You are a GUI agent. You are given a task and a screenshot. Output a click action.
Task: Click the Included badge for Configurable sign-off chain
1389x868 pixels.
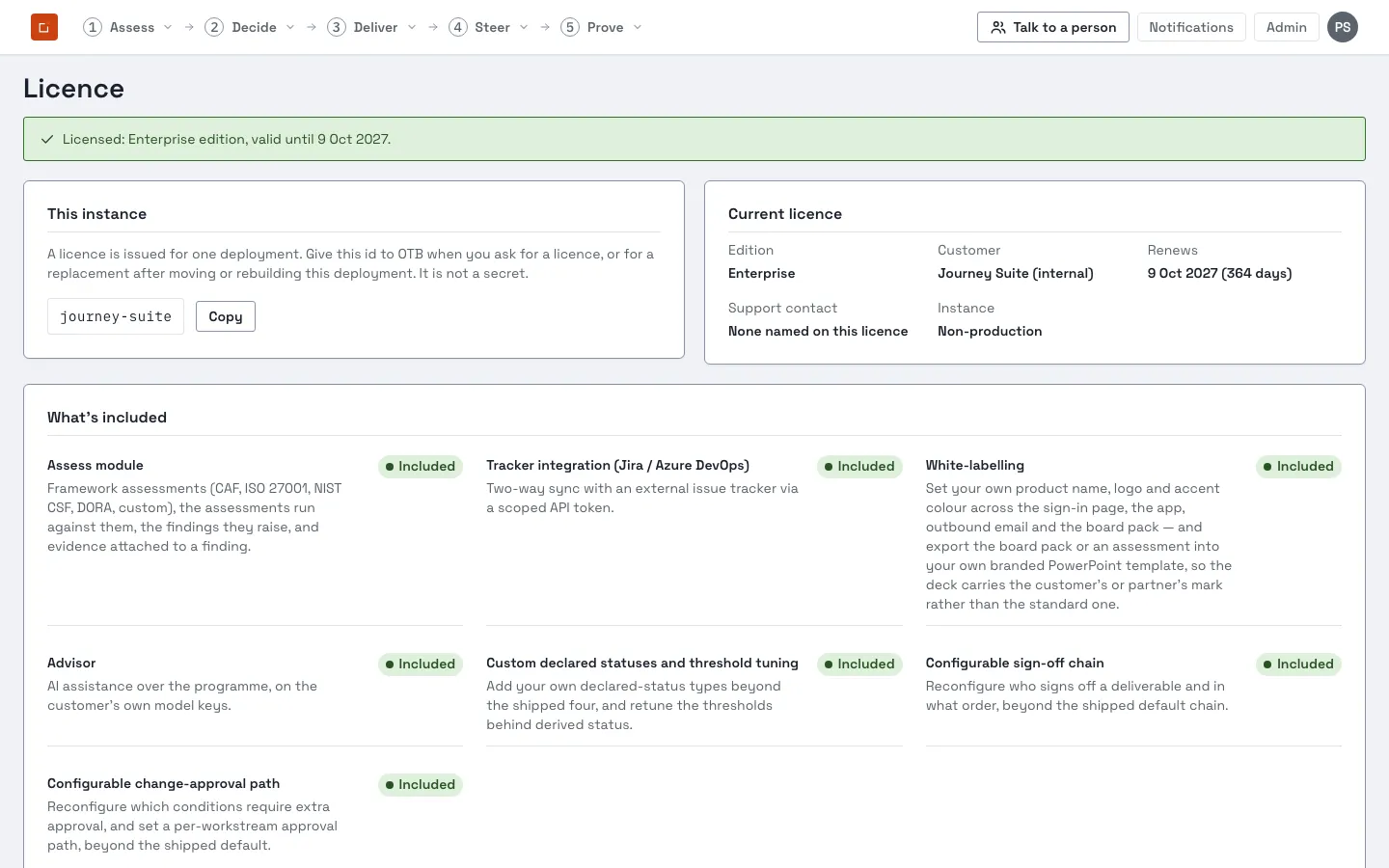pos(1298,665)
